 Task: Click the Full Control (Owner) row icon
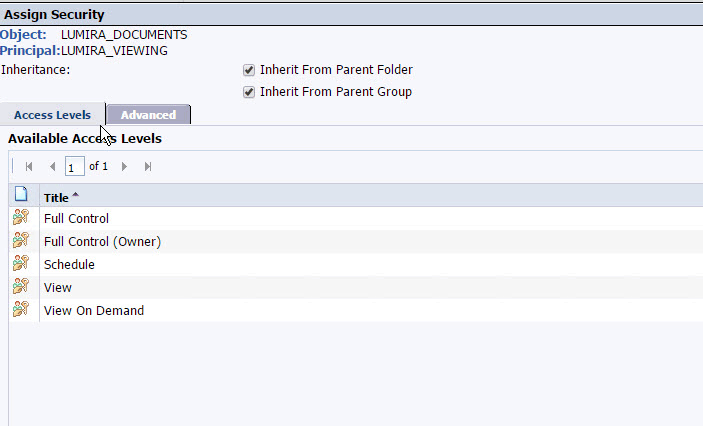click(21, 241)
